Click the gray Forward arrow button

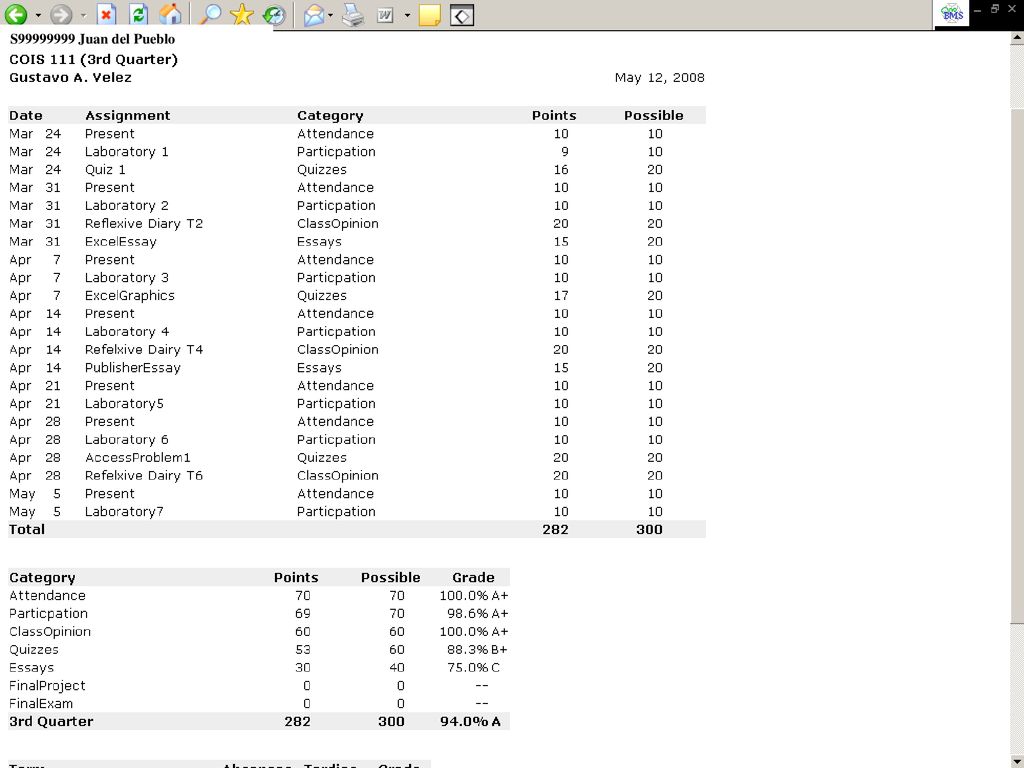[x=61, y=14]
